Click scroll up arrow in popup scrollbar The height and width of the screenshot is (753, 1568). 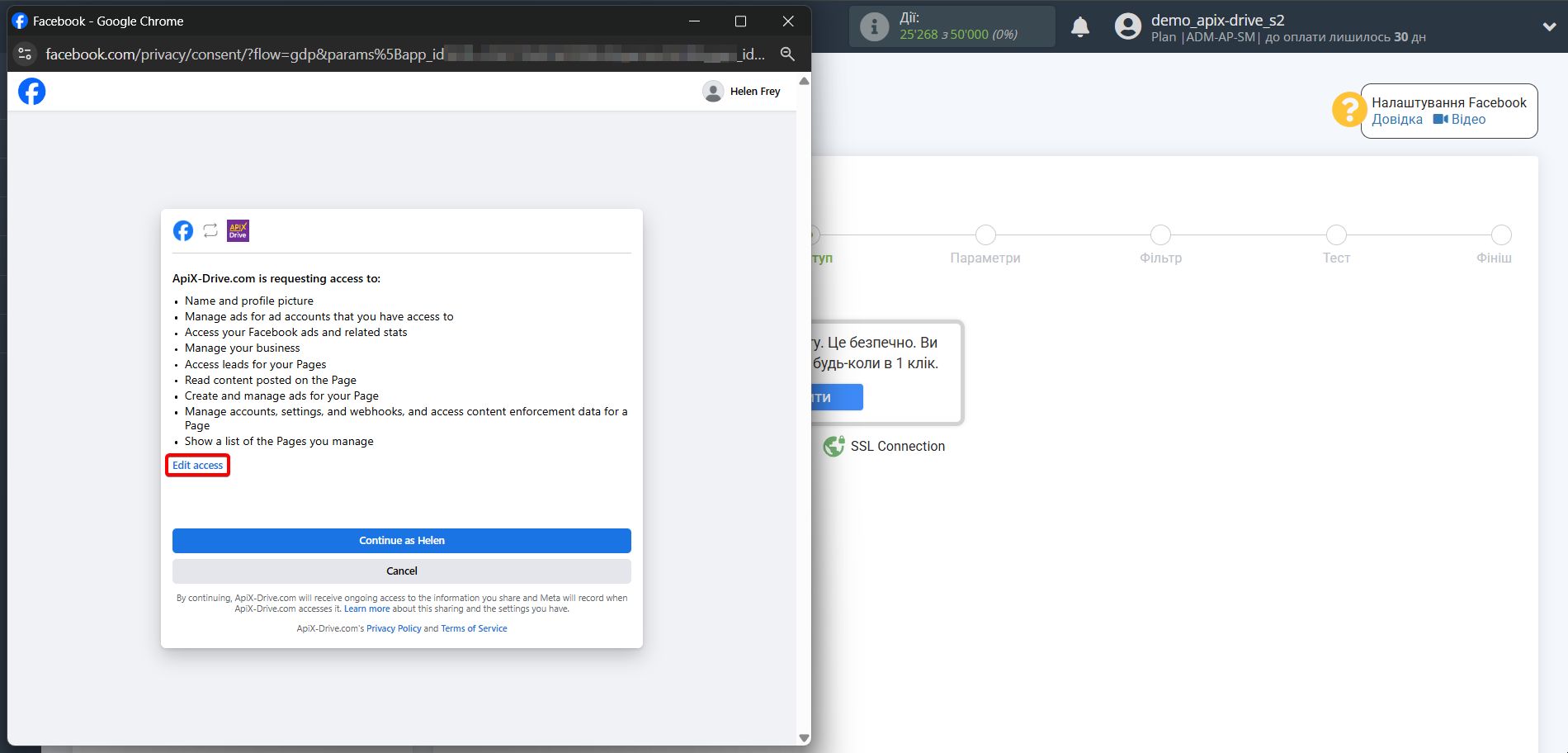pos(804,81)
